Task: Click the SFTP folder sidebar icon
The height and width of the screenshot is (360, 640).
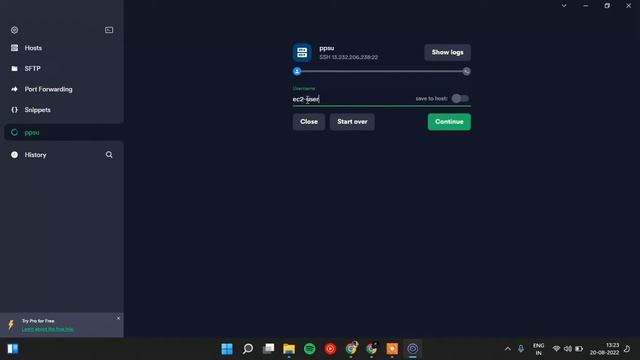Action: pos(15,69)
